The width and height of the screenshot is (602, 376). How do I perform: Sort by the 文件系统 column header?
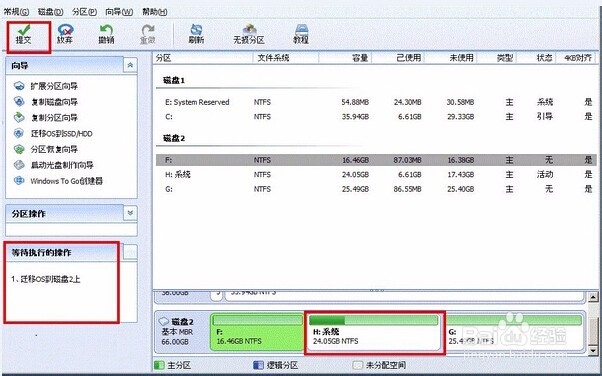pos(286,58)
